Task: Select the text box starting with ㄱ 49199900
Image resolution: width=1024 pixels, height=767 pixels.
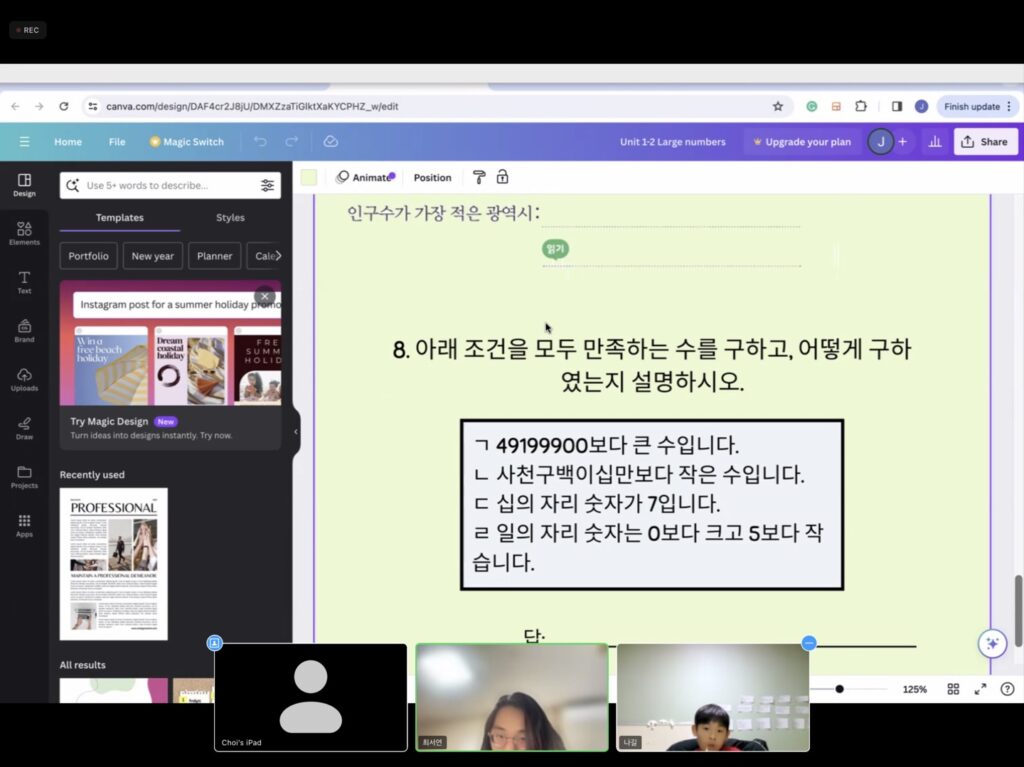Action: 652,504
